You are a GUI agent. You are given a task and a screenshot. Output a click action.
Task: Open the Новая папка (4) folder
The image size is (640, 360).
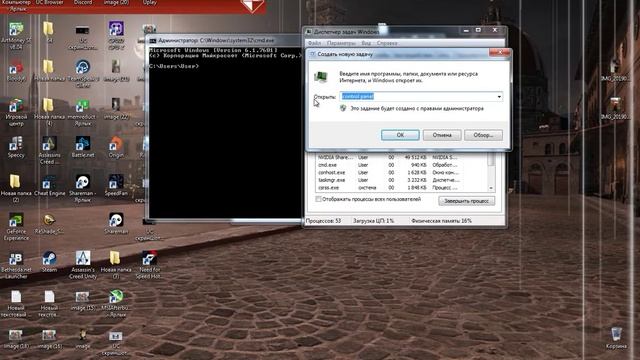49,111
